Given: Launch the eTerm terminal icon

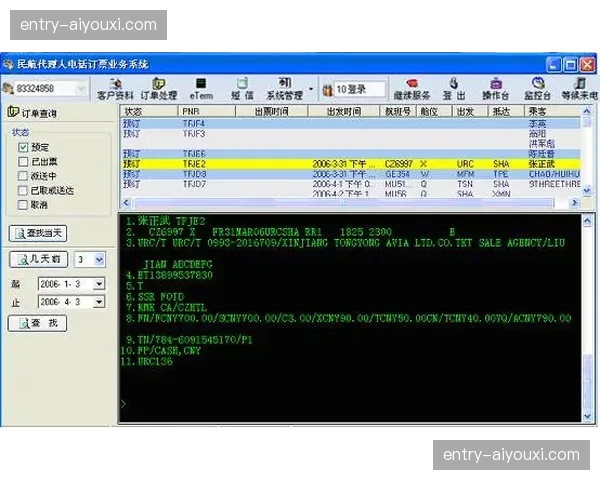Looking at the screenshot, I should coord(201,89).
